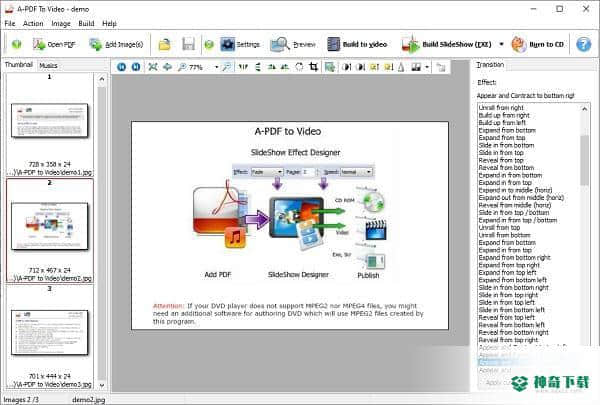Click the free rotate circle icon

(x=299, y=67)
